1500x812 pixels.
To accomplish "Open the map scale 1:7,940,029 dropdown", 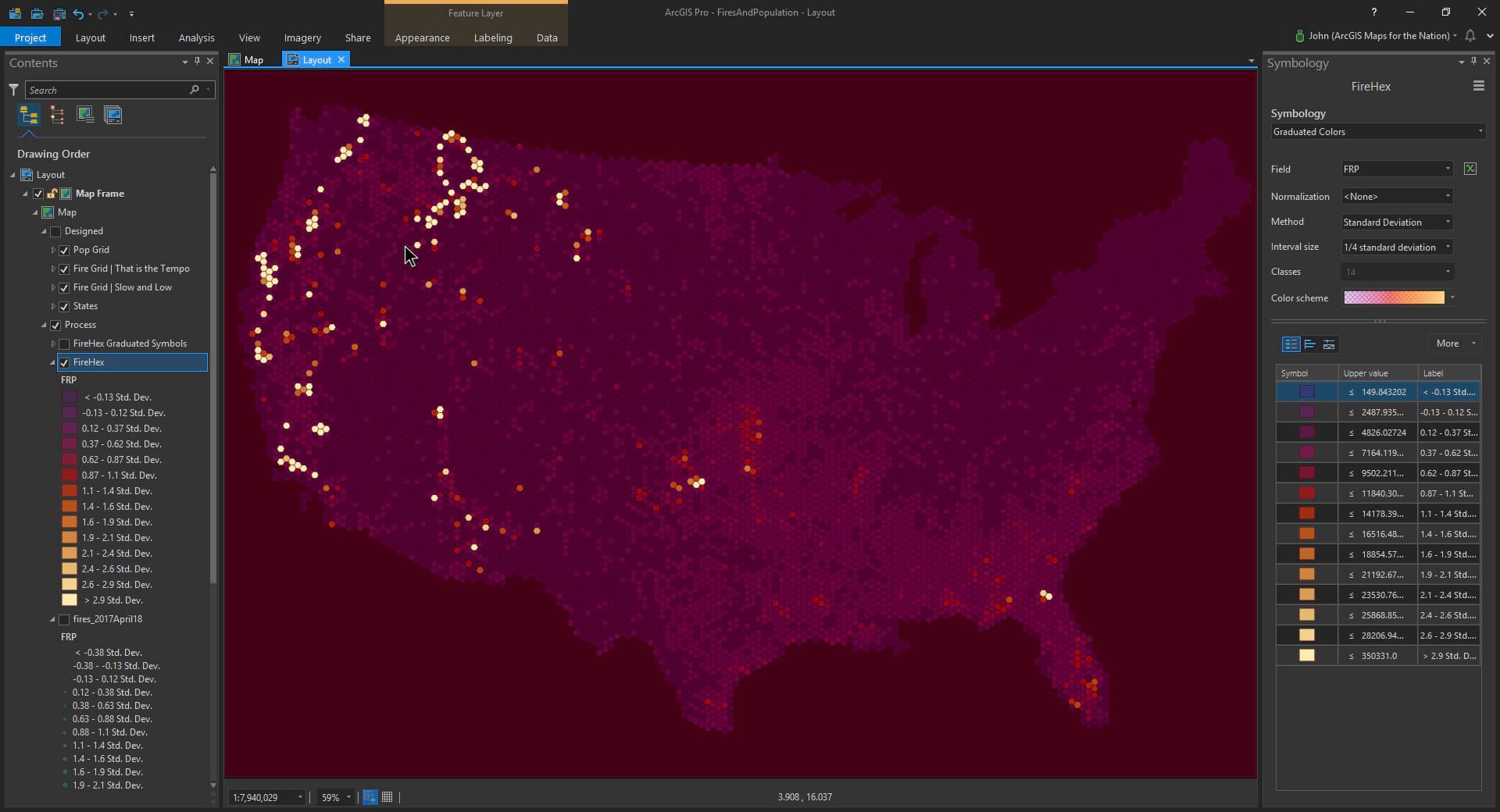I will [x=266, y=797].
